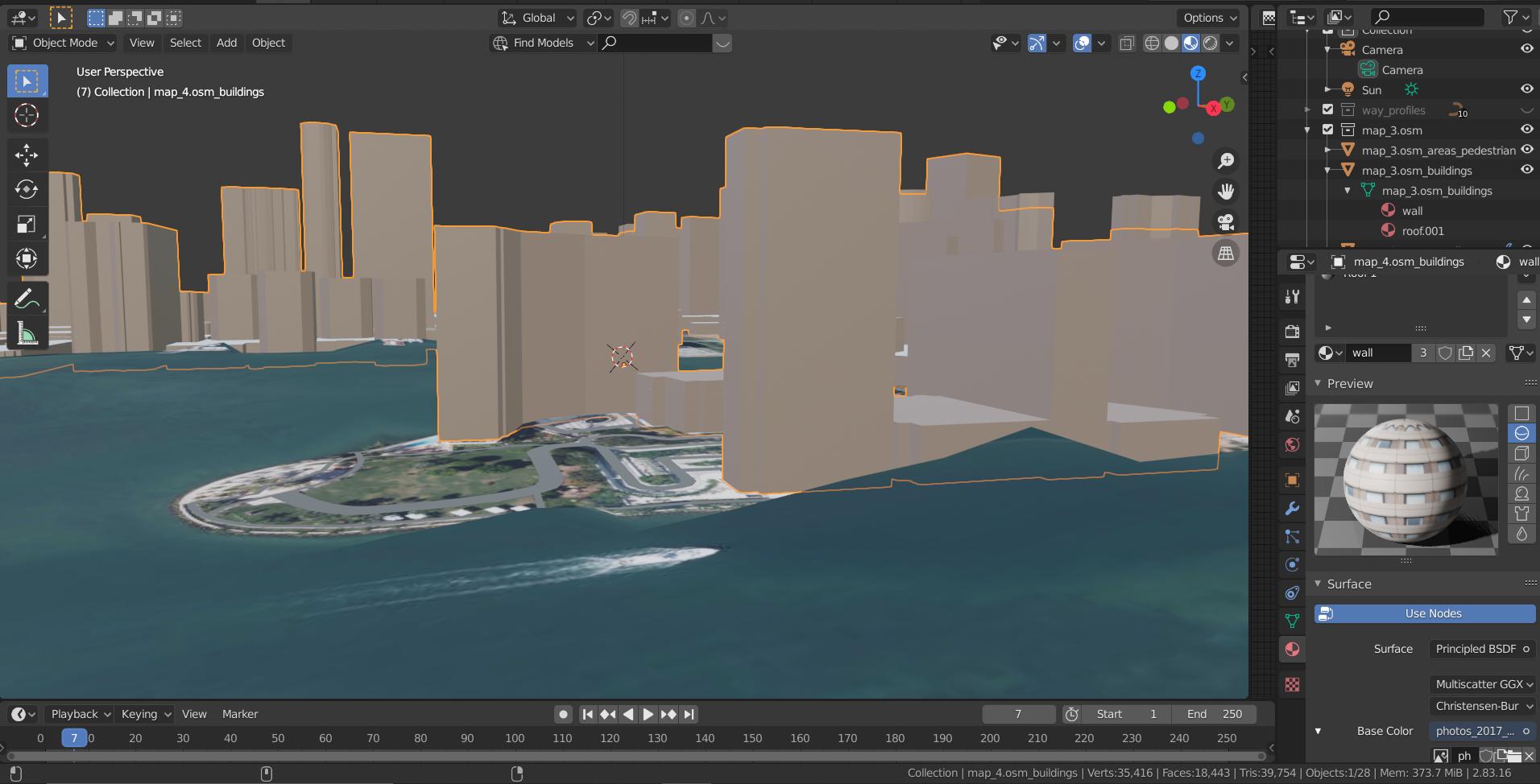
Task: Open the Add menu
Action: (226, 43)
